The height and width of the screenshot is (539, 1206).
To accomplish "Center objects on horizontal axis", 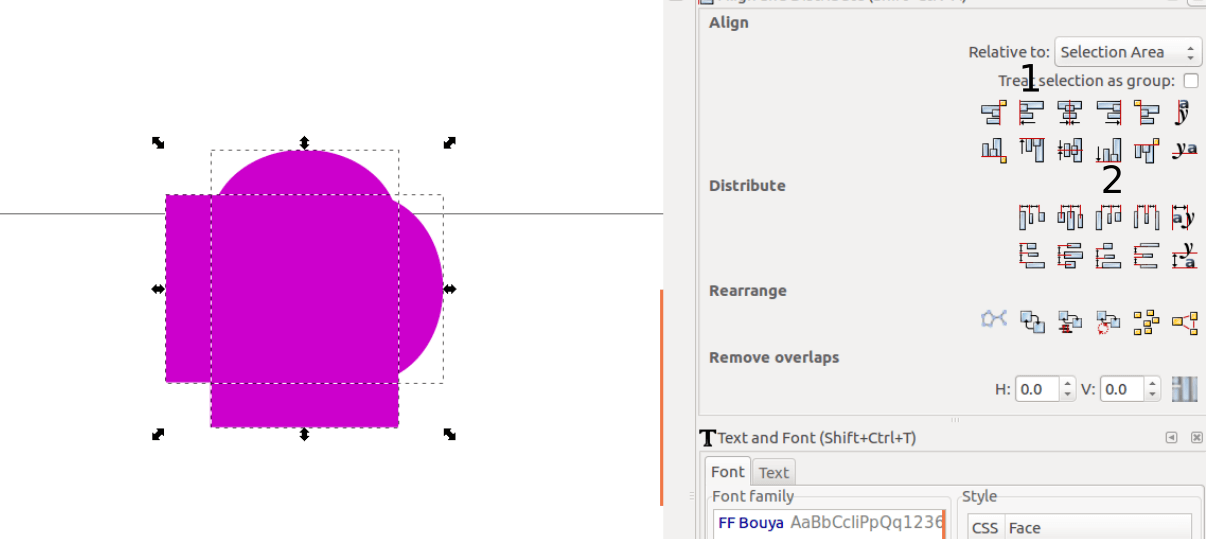I will (1070, 151).
